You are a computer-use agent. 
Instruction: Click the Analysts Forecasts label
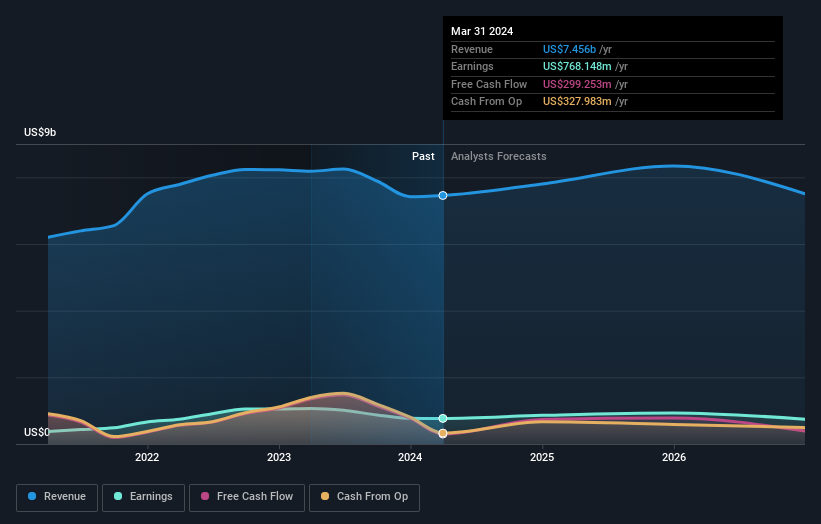[498, 156]
